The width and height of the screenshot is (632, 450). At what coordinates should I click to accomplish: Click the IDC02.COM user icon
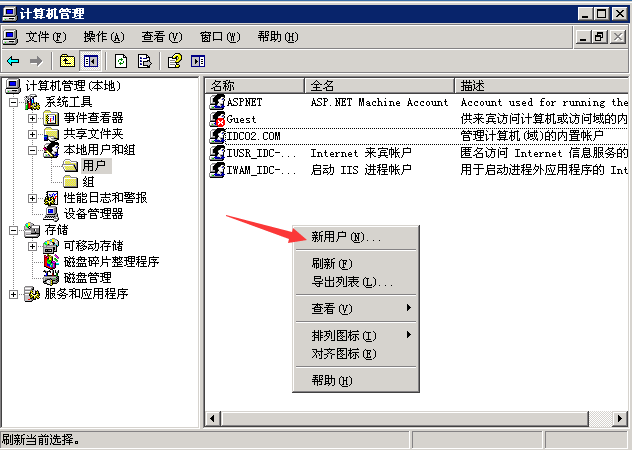(217, 136)
